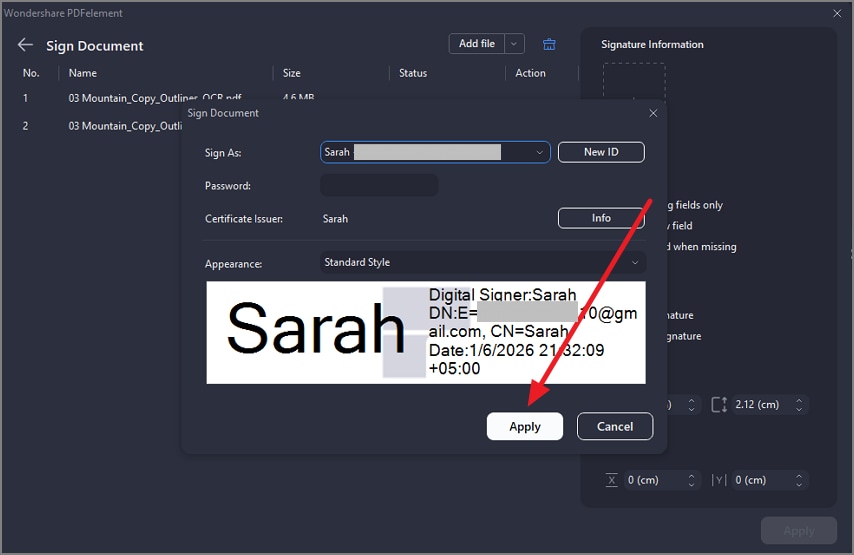Open the Sign As dropdown

435,153
